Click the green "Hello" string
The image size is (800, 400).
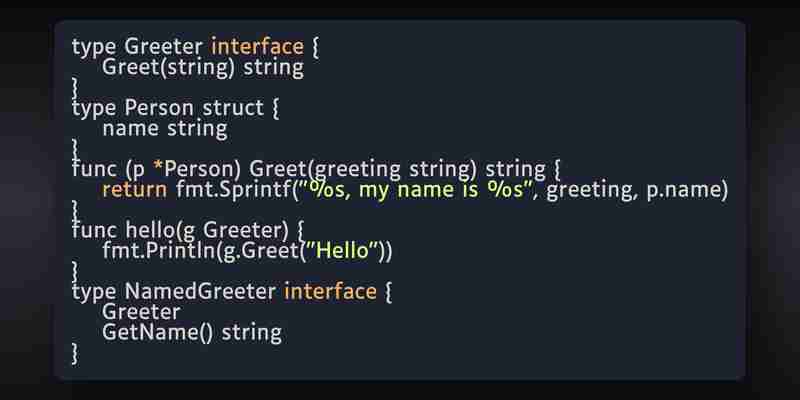coord(344,251)
